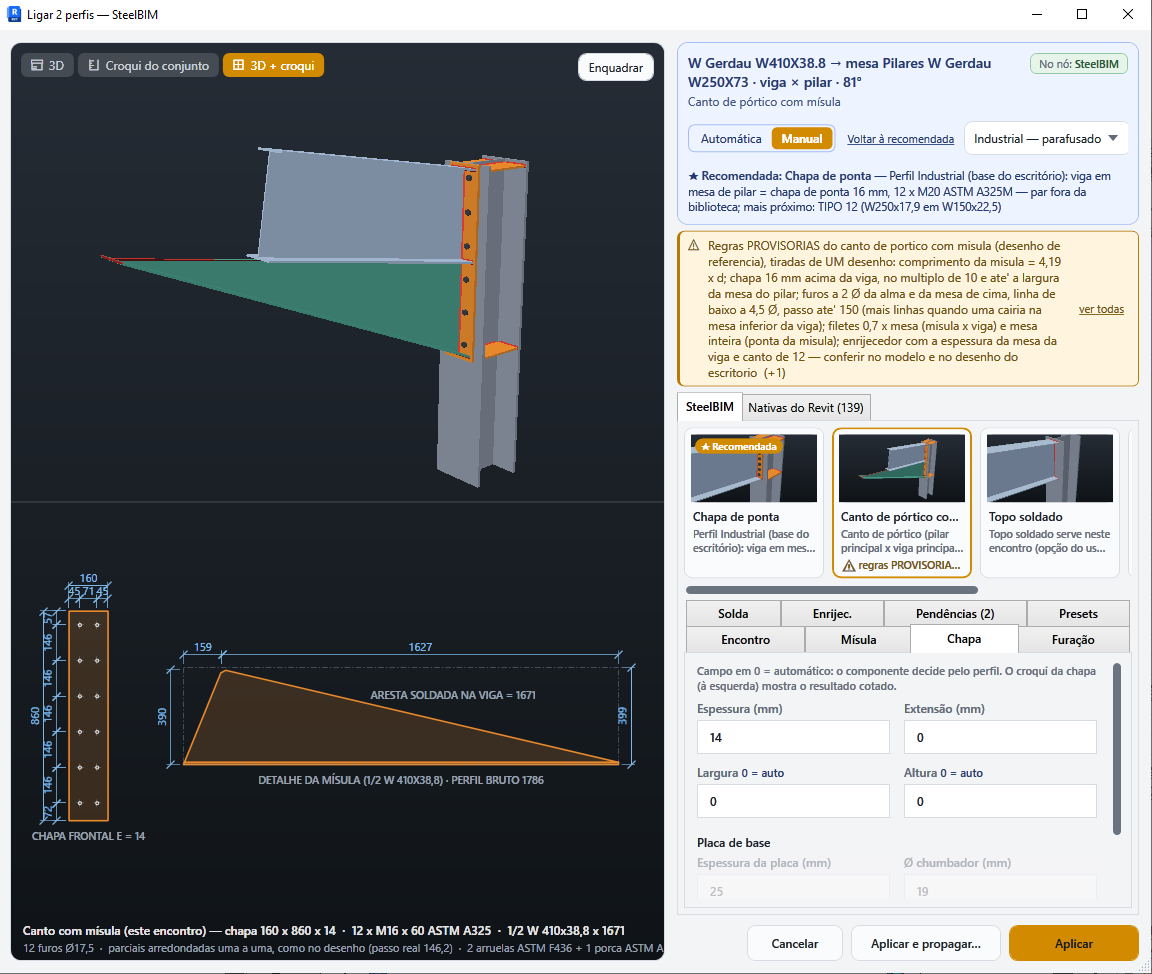Screen dimensions: 1152x974
Task: Click the horizontal scrollbar under connection cards
Action: pos(831,590)
